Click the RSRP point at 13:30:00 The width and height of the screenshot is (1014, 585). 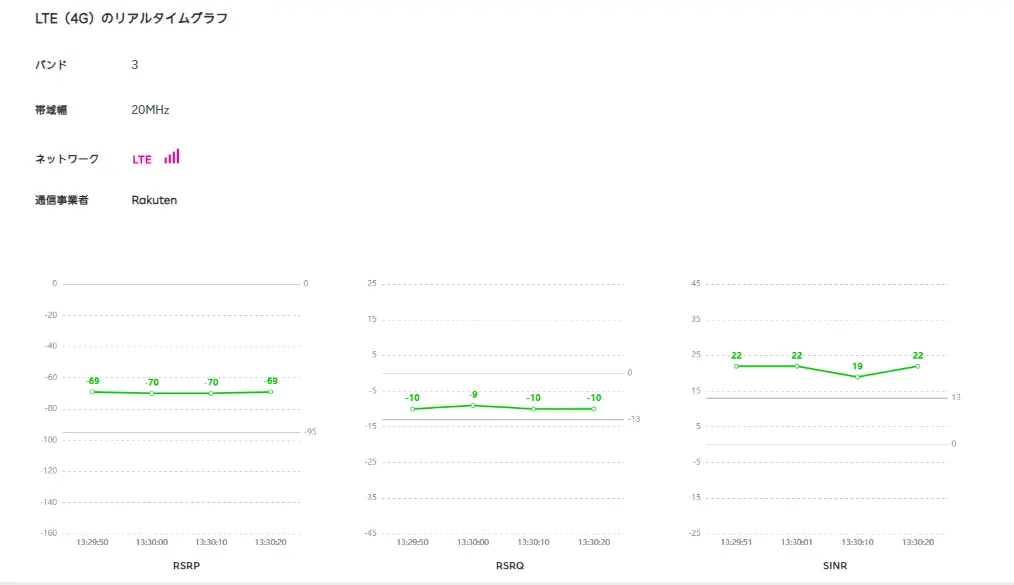click(x=152, y=393)
